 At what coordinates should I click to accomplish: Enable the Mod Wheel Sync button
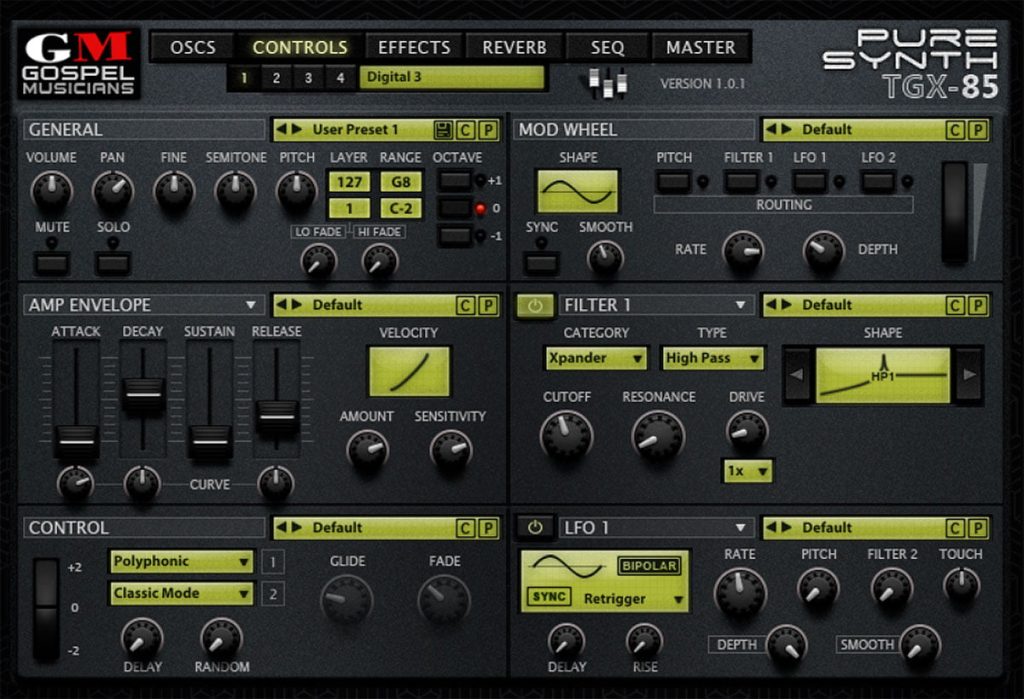click(x=541, y=263)
